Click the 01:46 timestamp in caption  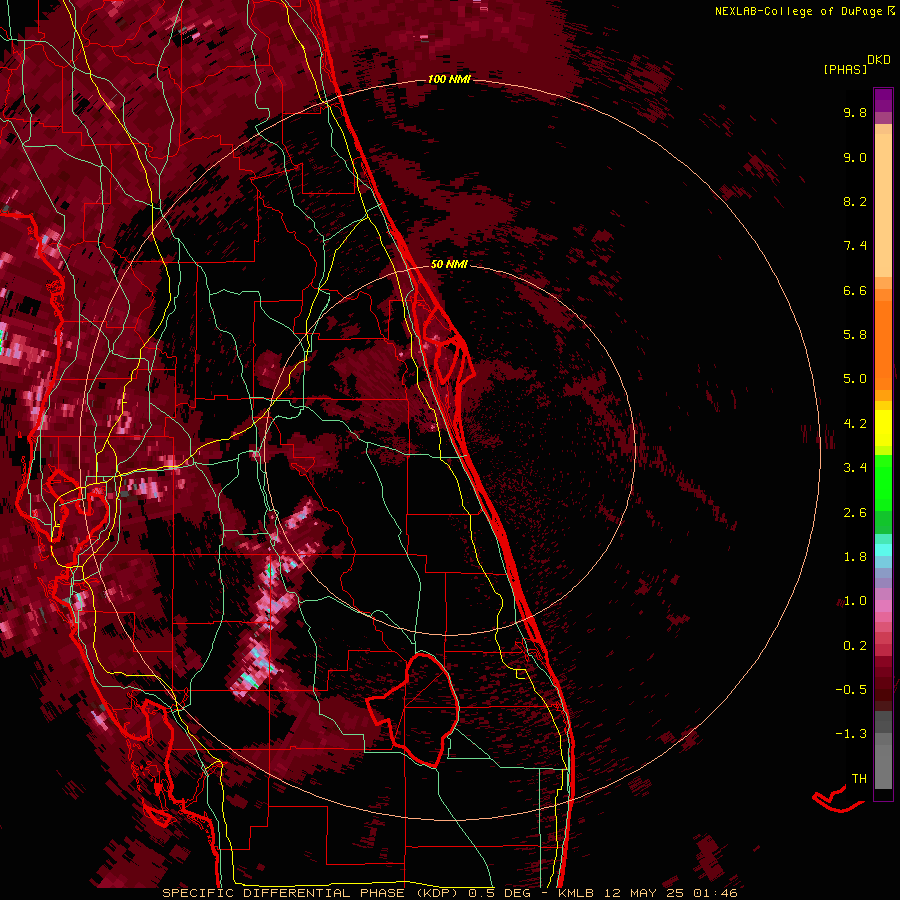pos(717,893)
